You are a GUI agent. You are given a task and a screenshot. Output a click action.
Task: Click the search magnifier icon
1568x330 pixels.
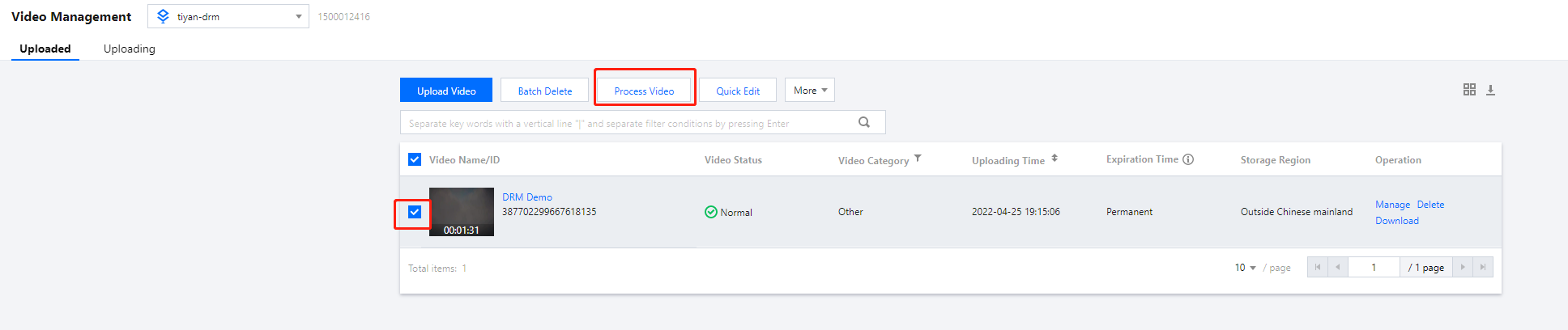tap(864, 122)
